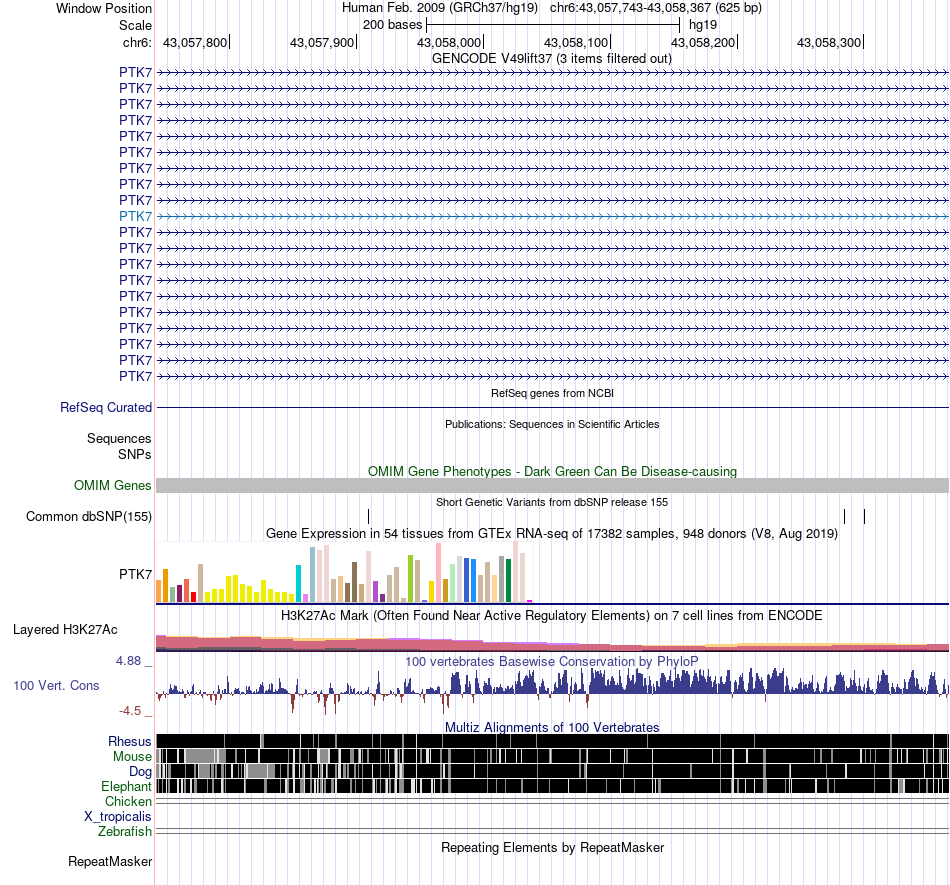
Task: Open the GTEx Gene Expression track title
Action: (551, 534)
